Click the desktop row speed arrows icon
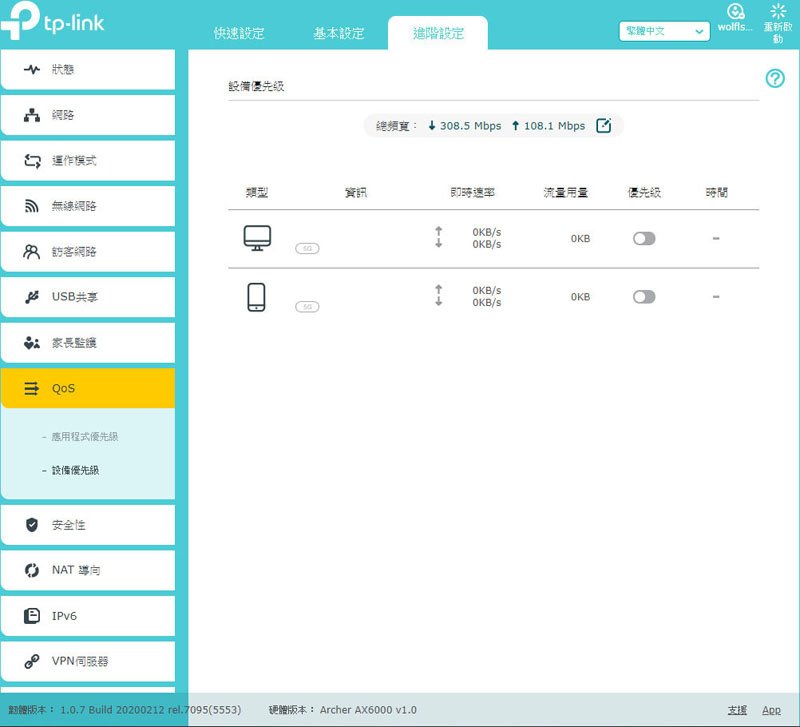This screenshot has width=800, height=727. [438, 237]
